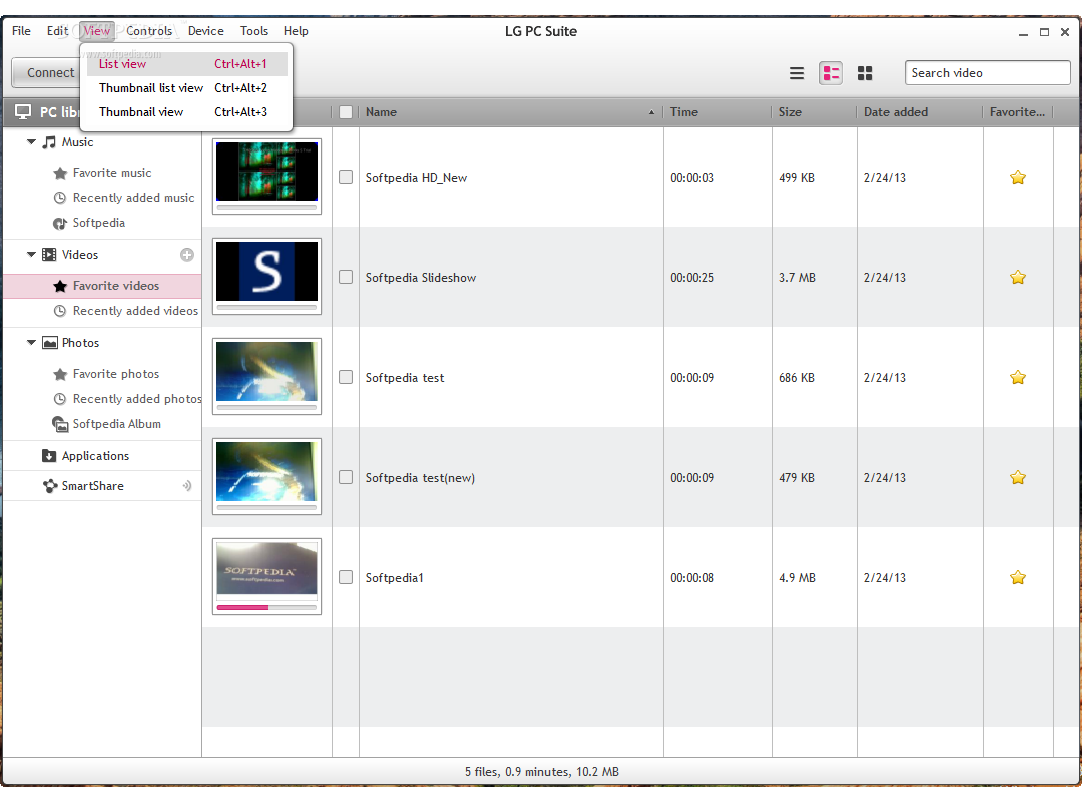This screenshot has height=787, width=1082.
Task: Click the Photos picture icon
Action: coord(49,343)
